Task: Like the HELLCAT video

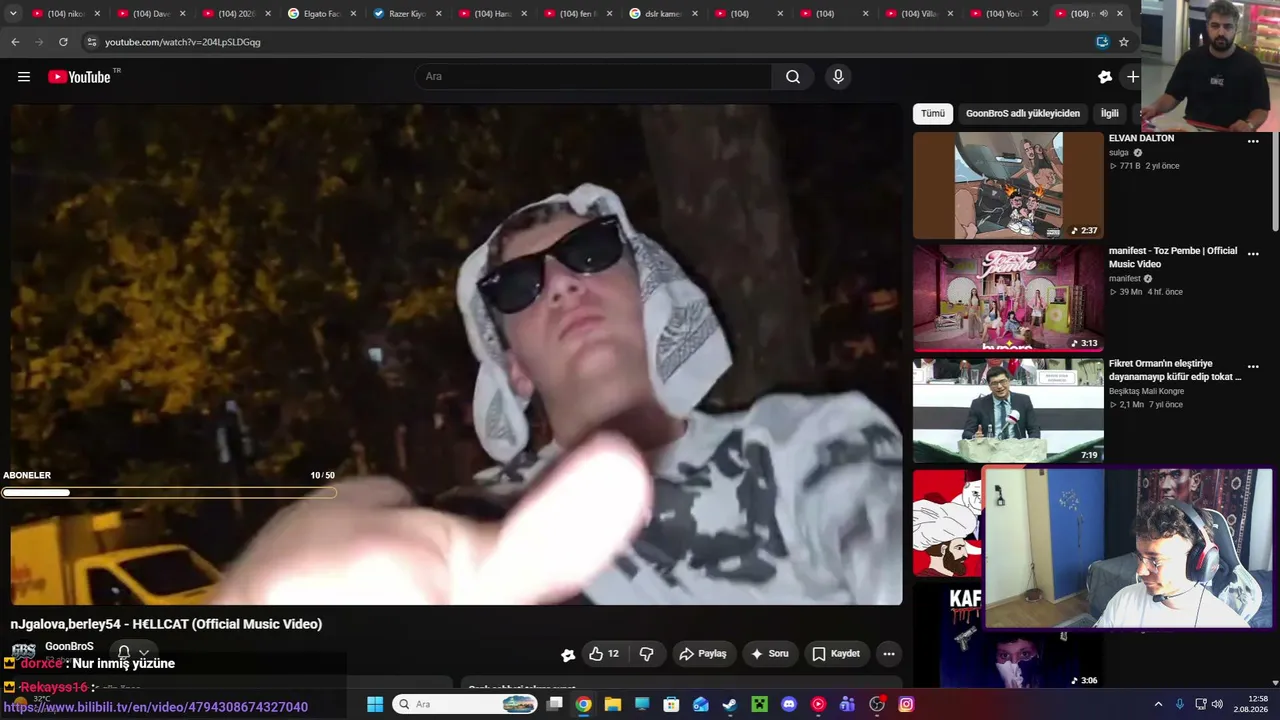Action: (604, 654)
